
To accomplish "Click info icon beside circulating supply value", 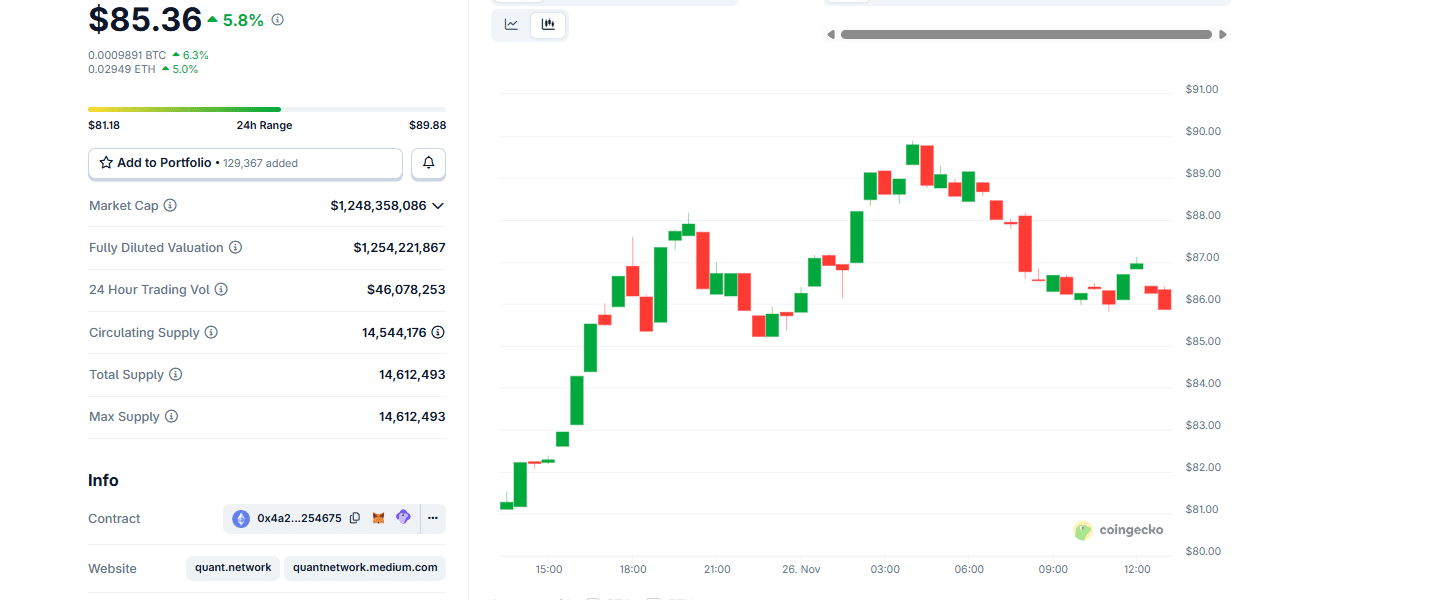I will point(438,332).
